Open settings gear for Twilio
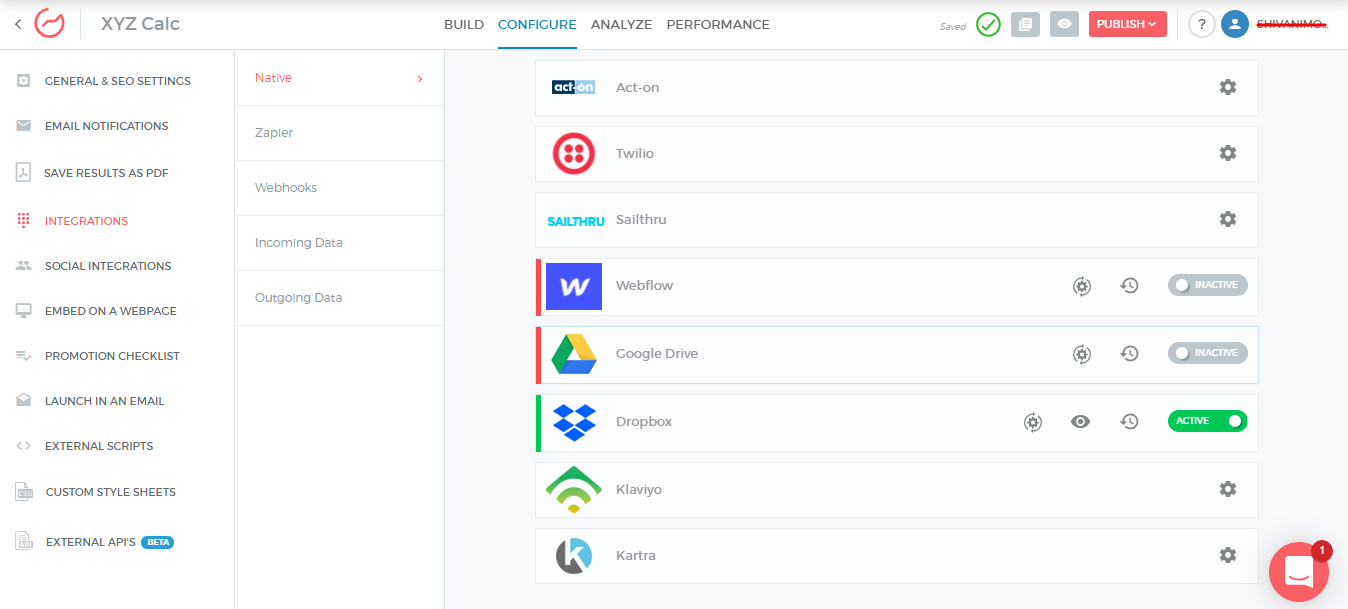1348x609 pixels. [1228, 153]
